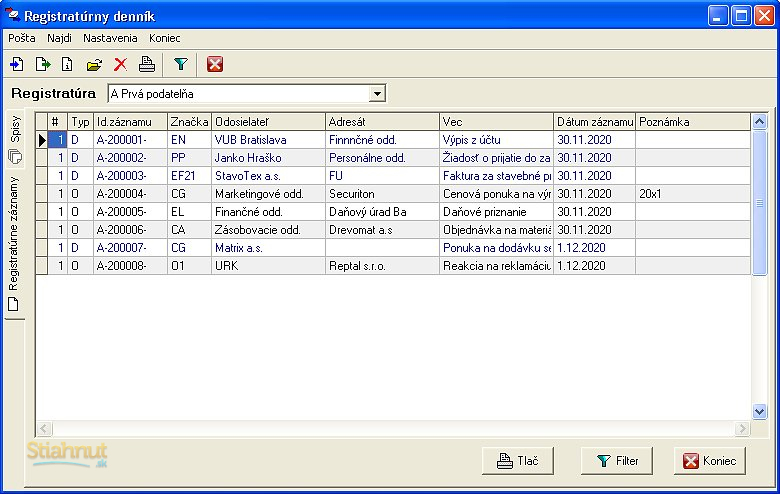Click the vertical scrollbar down arrow
The height and width of the screenshot is (494, 780).
tap(759, 411)
